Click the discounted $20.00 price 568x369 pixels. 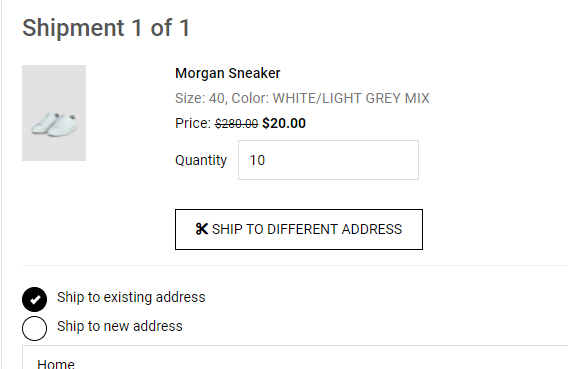pos(284,123)
